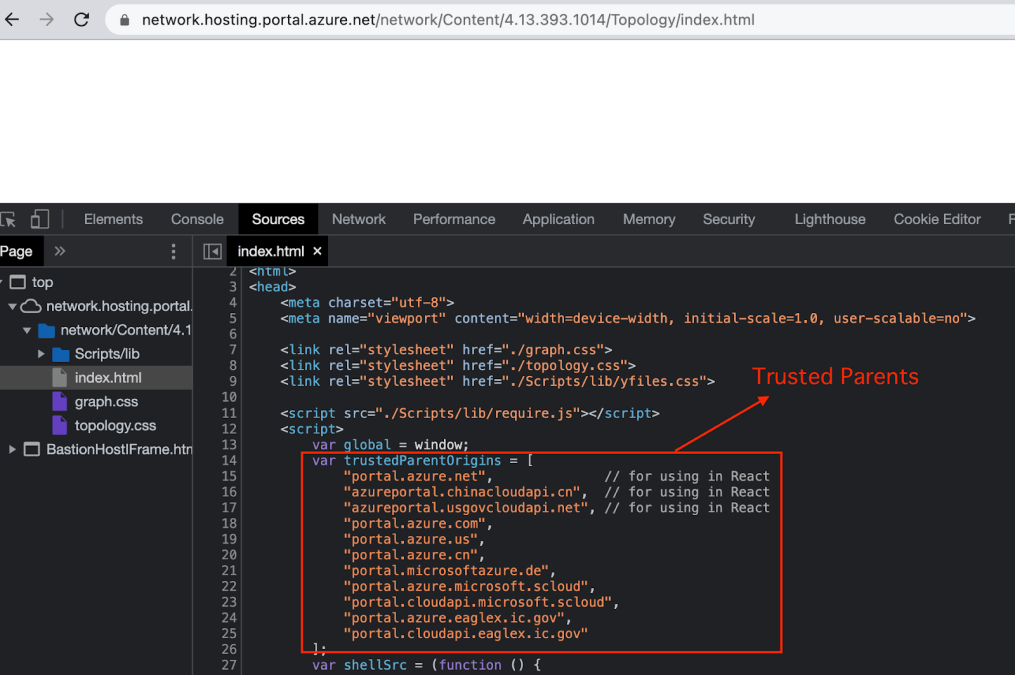Click the network/Content folder icon
The image size is (1015, 675).
tap(47, 331)
